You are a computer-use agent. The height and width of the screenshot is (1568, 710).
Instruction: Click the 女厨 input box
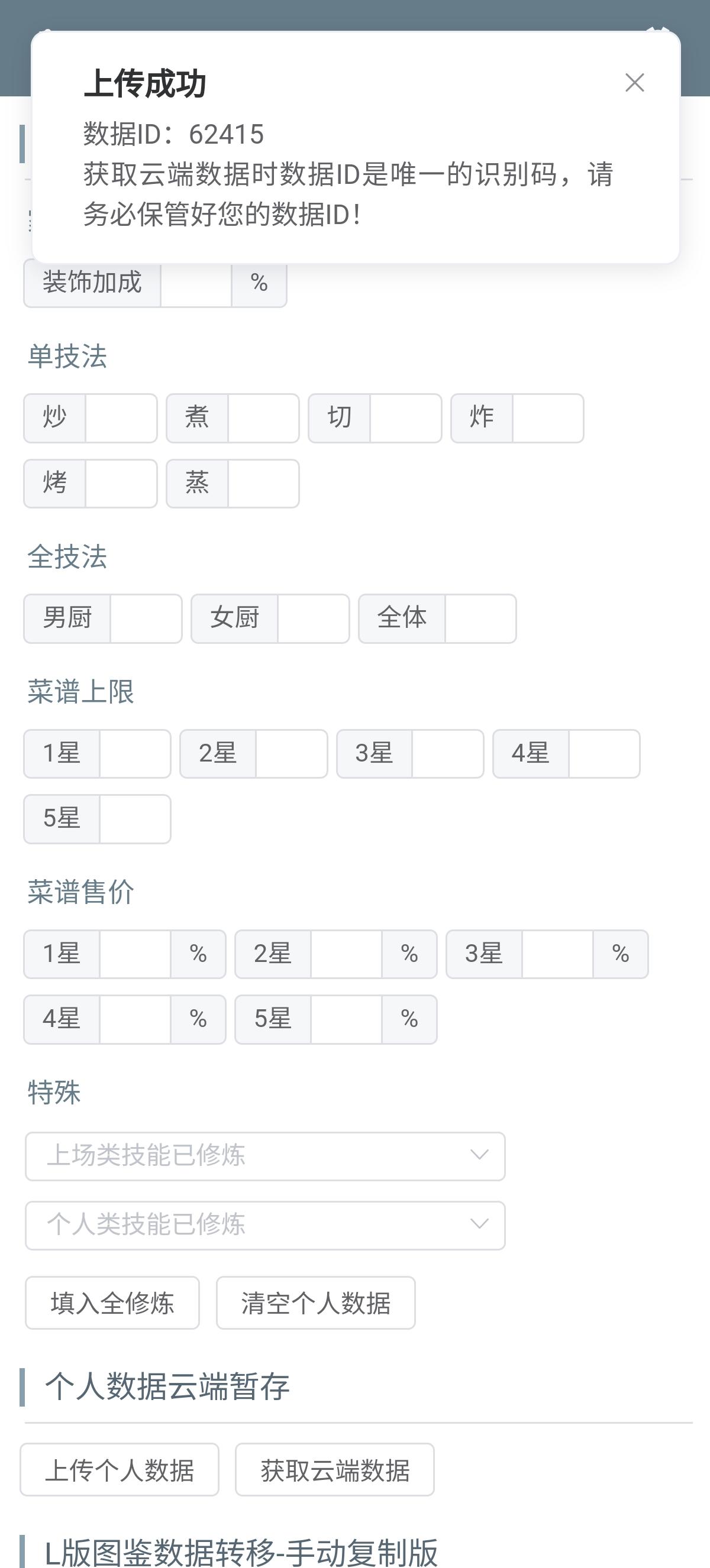pyautogui.click(x=313, y=618)
